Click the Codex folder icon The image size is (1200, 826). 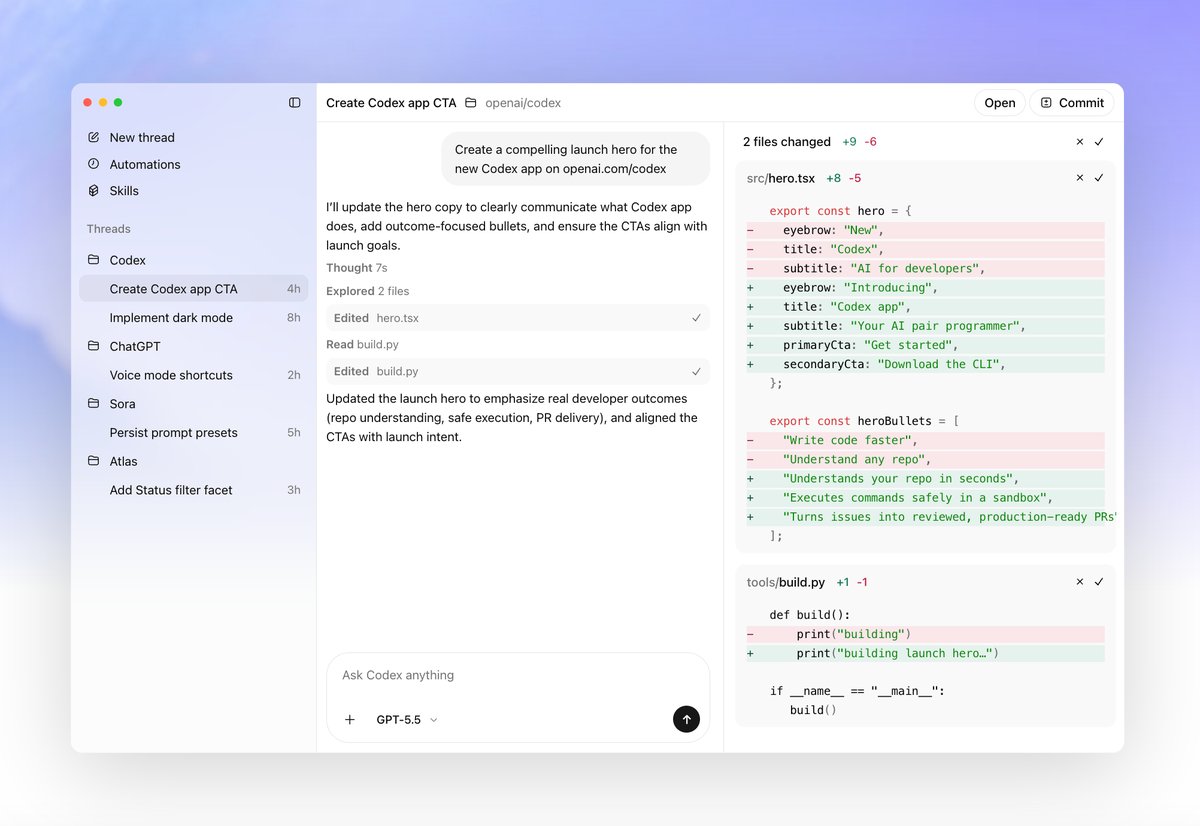(x=94, y=260)
